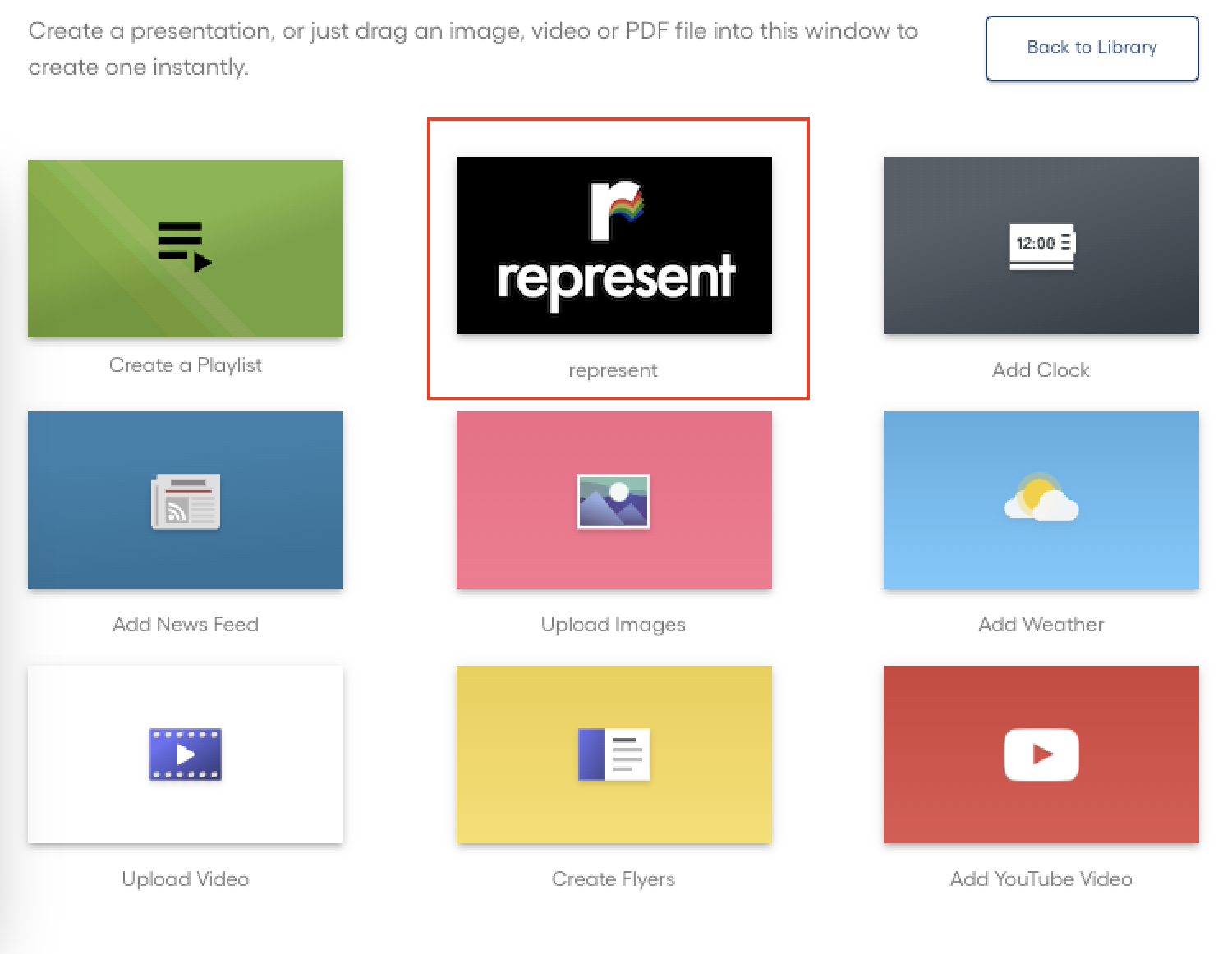Select the Add Weather label
Screen dimensions: 1232x954
(x=1041, y=625)
